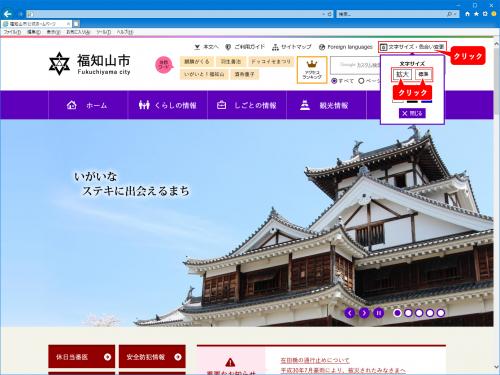Open the ツール menu

[104, 32]
